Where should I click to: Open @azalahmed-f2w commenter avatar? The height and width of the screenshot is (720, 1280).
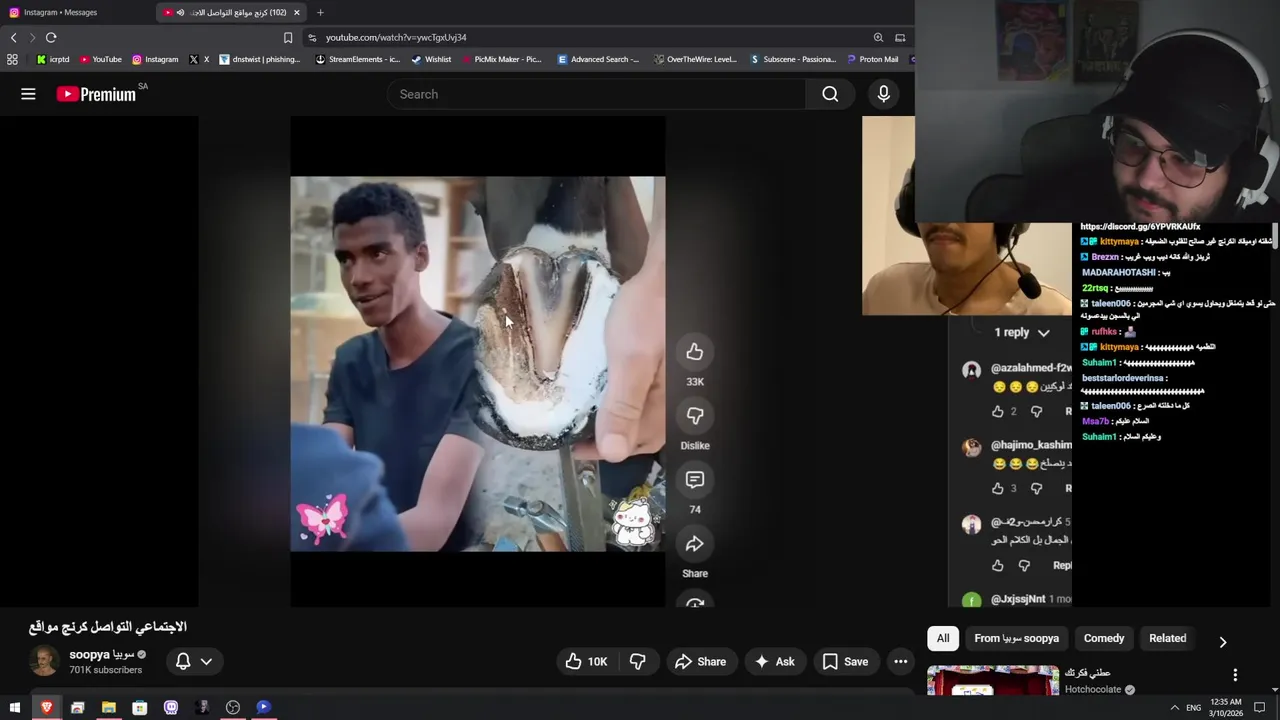(971, 370)
